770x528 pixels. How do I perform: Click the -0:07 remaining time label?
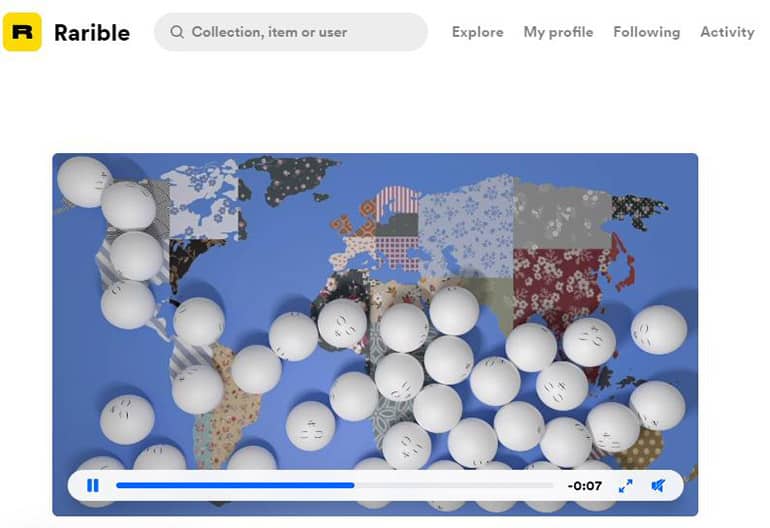584,486
